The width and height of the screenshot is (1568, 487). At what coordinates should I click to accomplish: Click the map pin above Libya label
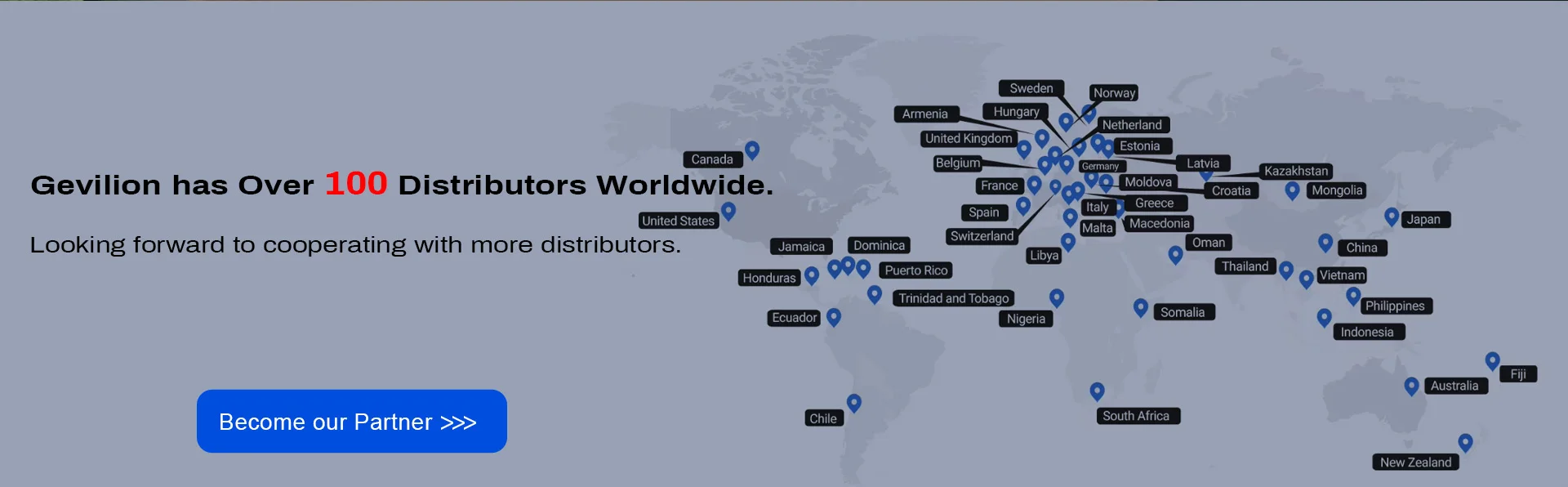[1068, 241]
